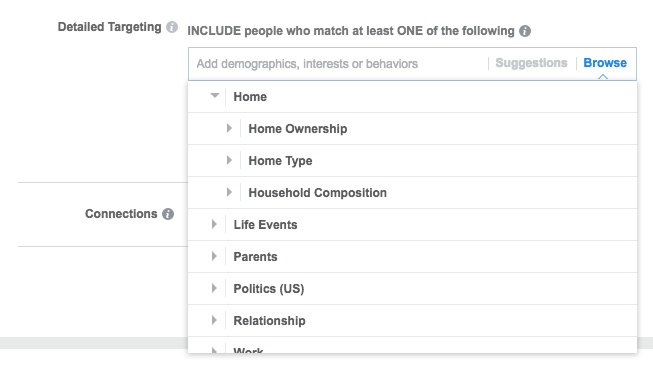Select the partially visible Work category
The height and width of the screenshot is (367, 653).
click(x=412, y=345)
